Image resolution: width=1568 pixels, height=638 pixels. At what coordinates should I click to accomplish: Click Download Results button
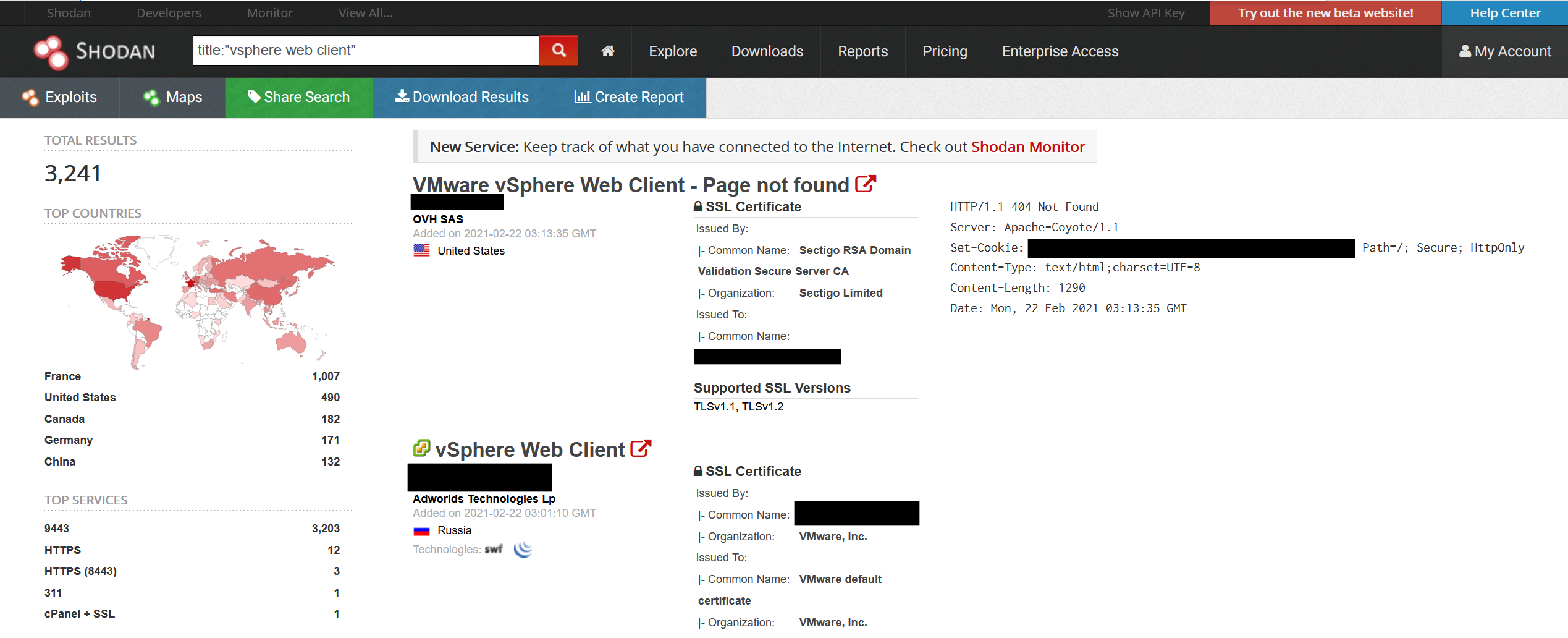tap(462, 97)
